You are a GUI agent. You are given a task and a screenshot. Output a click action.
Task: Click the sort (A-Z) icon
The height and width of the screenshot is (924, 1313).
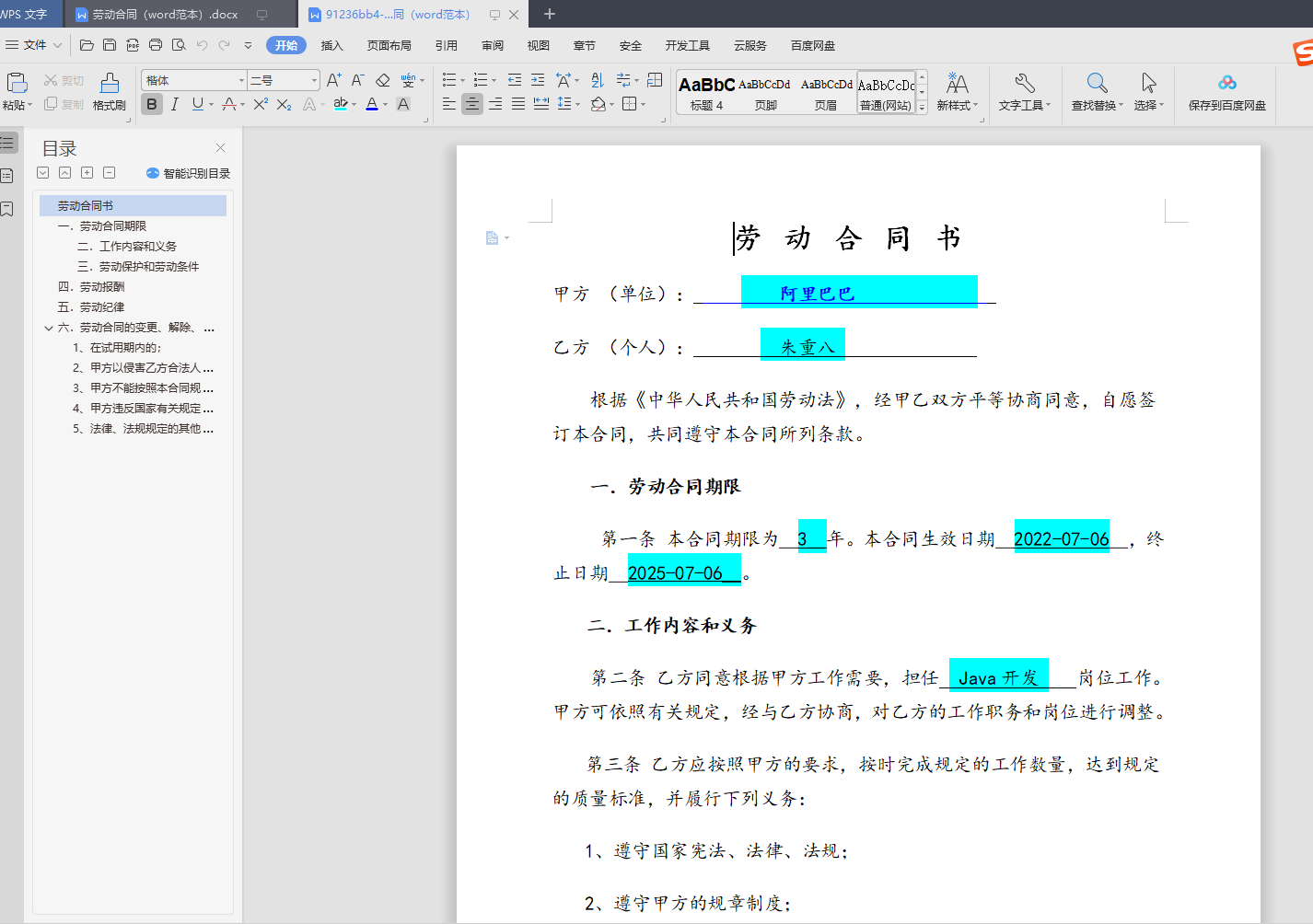point(598,81)
